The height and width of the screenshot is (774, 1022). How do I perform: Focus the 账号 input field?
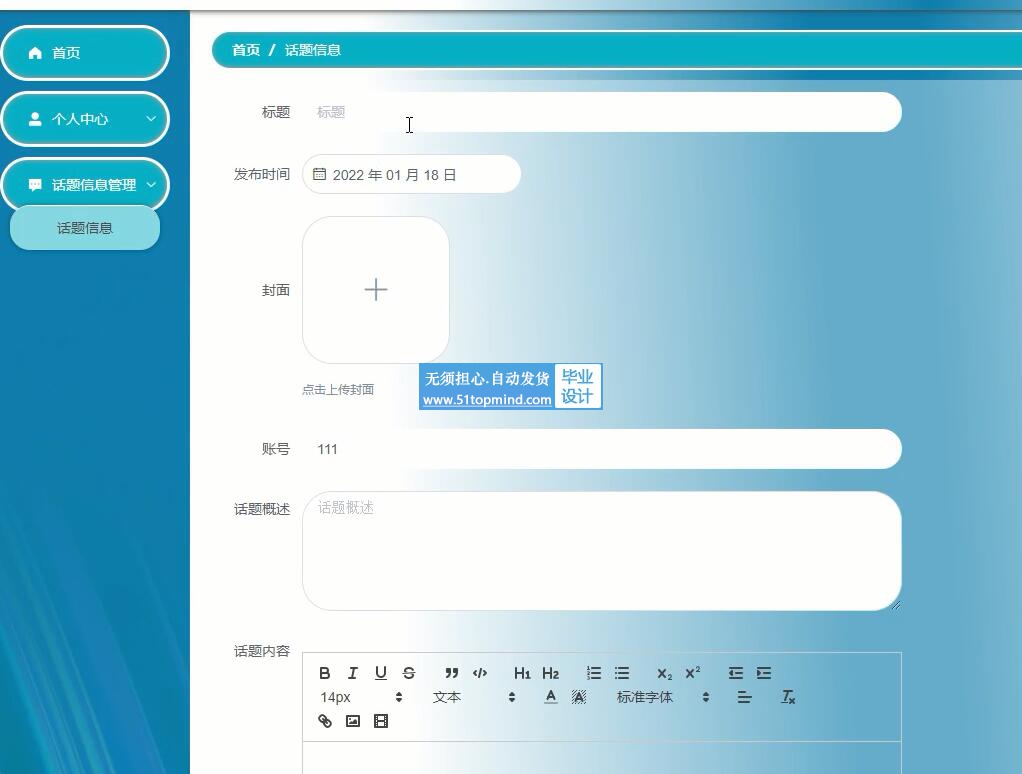point(602,449)
